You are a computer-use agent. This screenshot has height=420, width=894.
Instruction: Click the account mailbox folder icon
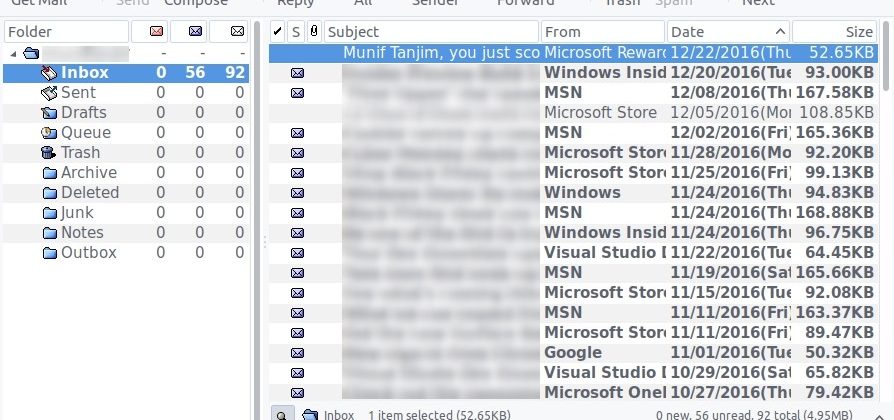point(31,54)
